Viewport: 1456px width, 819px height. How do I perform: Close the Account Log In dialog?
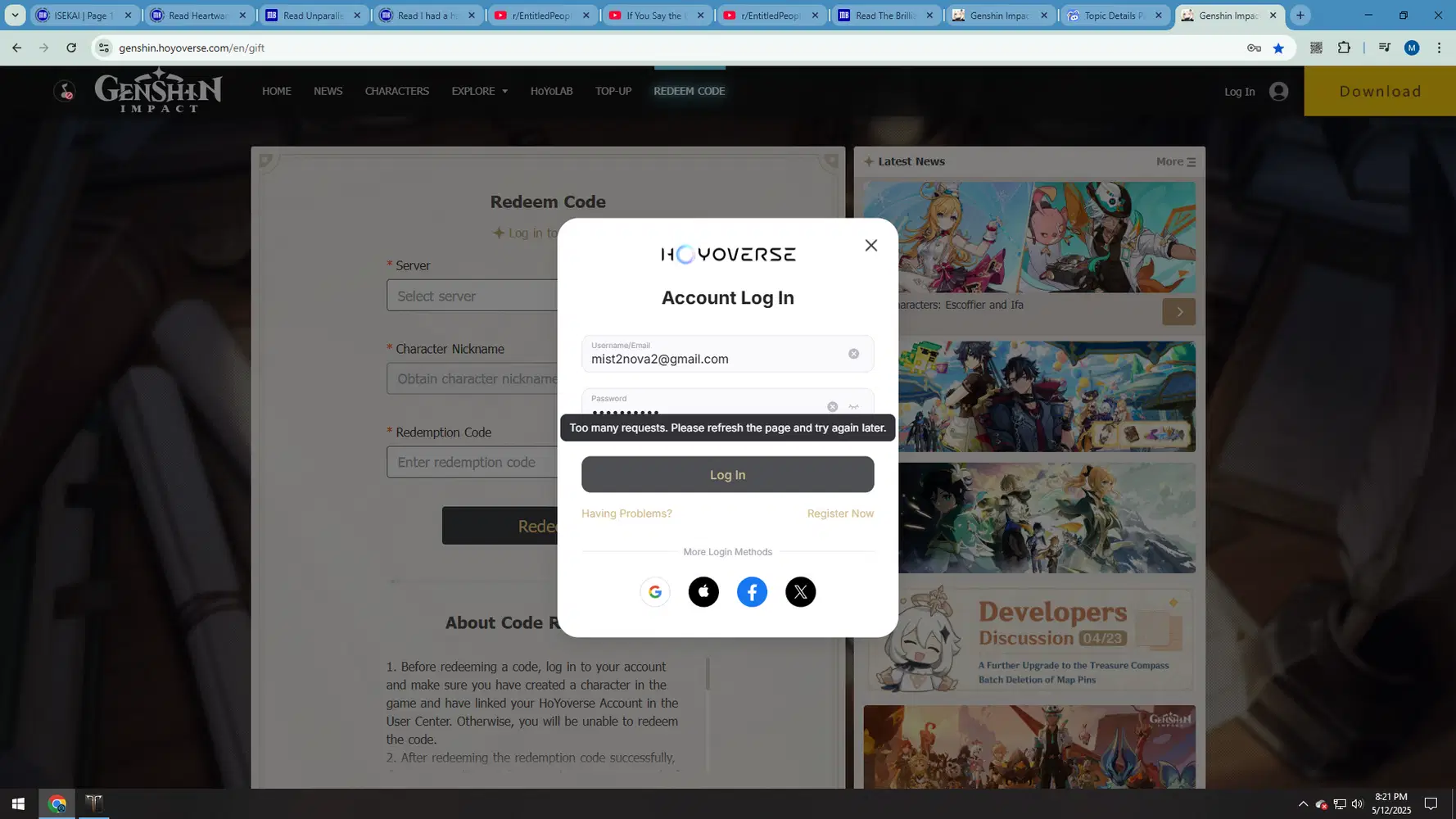[870, 246]
